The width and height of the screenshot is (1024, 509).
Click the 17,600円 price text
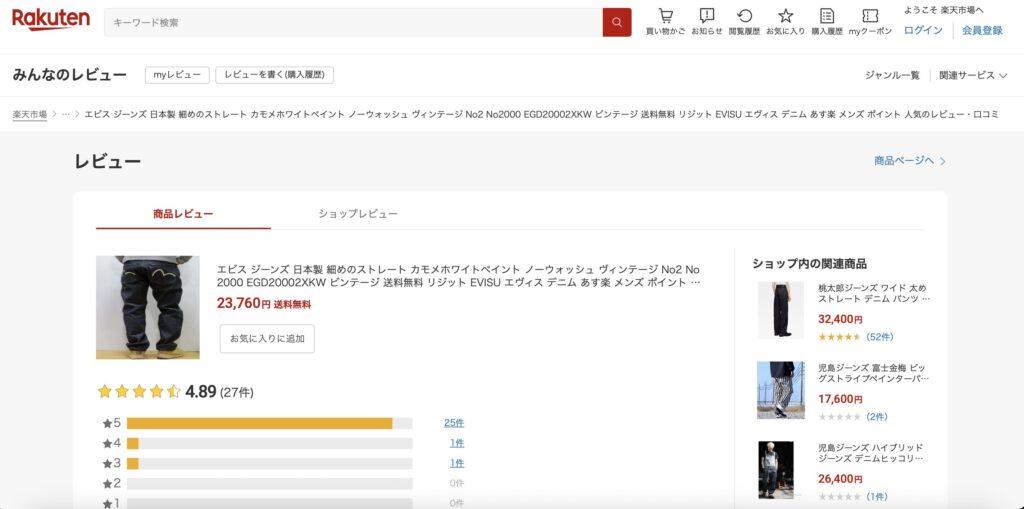pos(840,399)
